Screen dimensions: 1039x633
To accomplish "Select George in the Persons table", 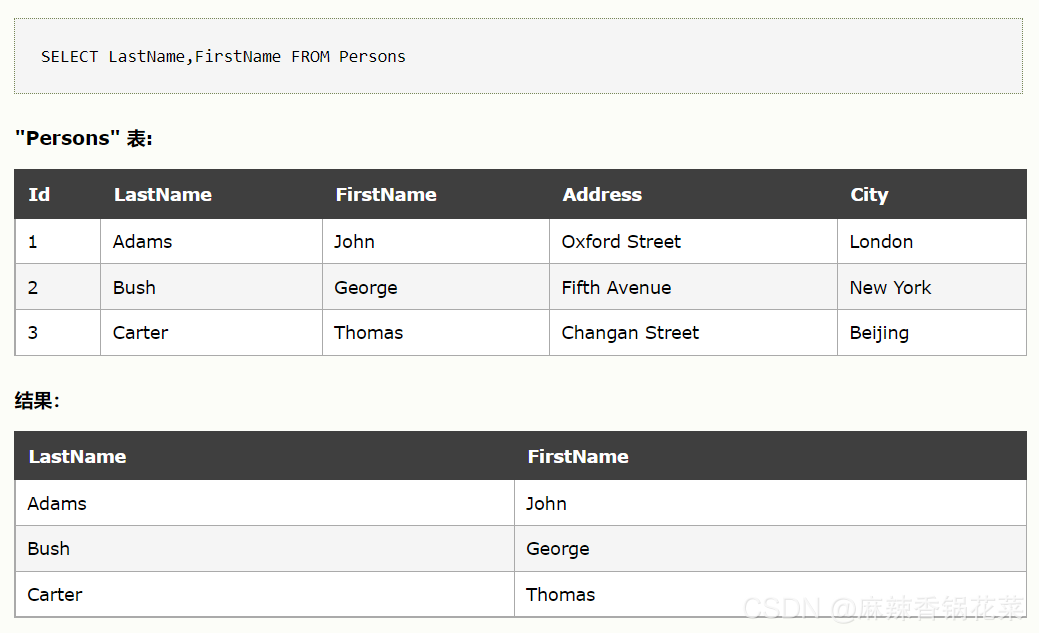I will coord(436,287).
